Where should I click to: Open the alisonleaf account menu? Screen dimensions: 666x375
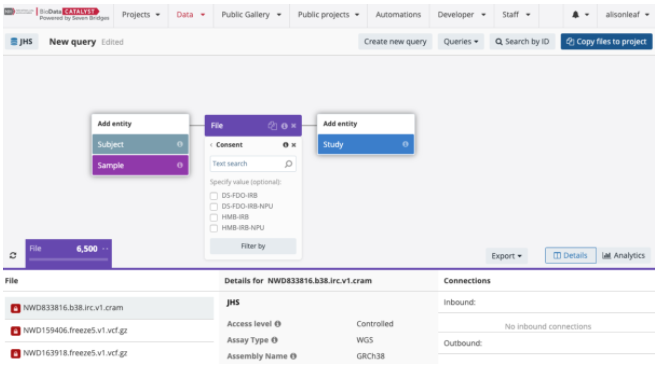pyautogui.click(x=627, y=14)
